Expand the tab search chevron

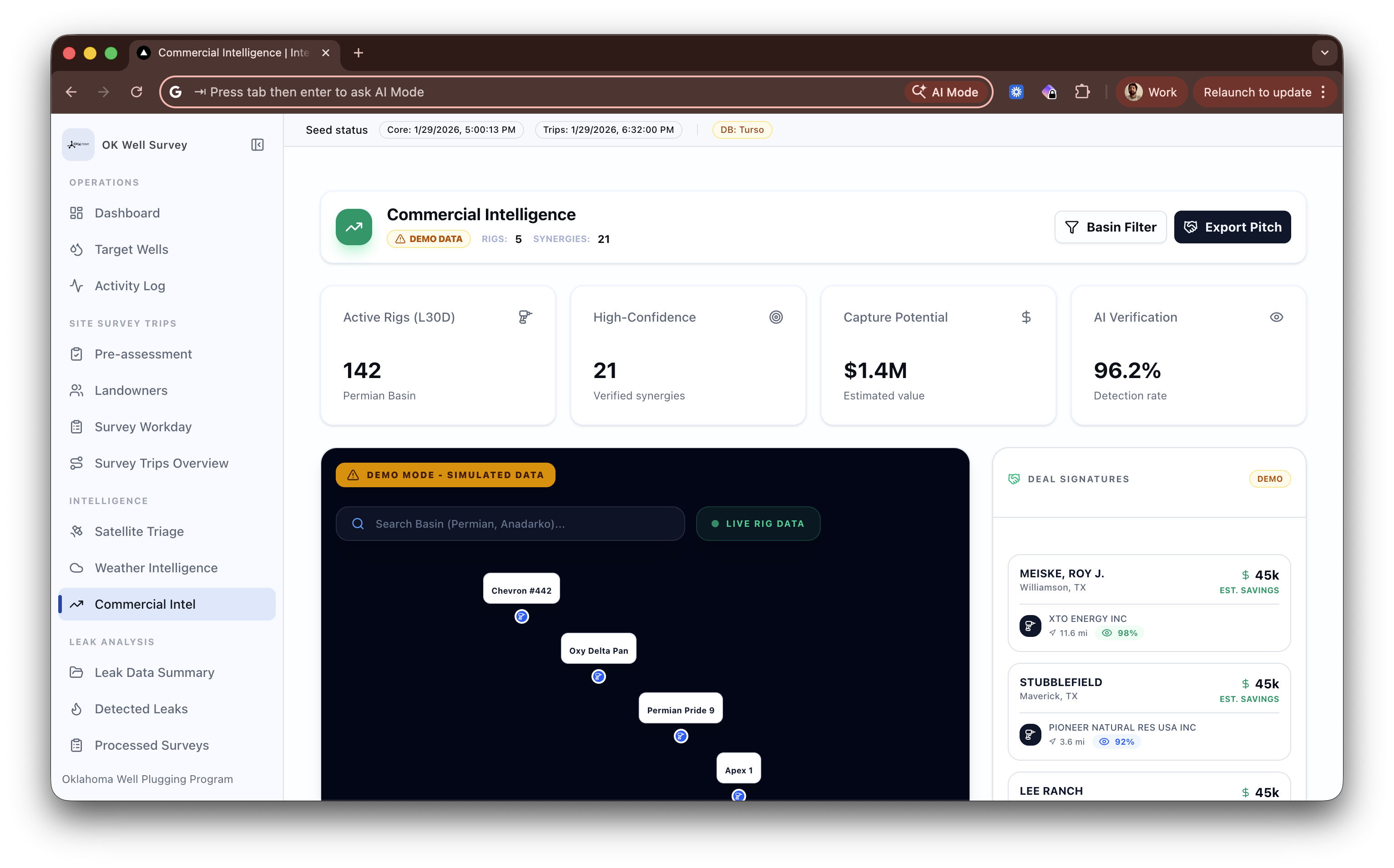(1324, 53)
